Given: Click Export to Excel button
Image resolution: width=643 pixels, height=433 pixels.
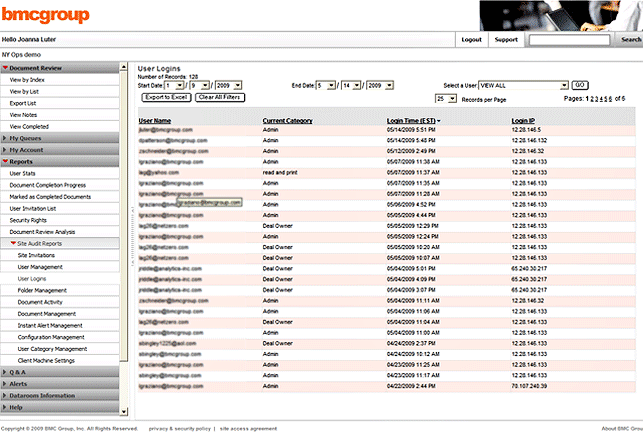Looking at the screenshot, I should [166, 97].
